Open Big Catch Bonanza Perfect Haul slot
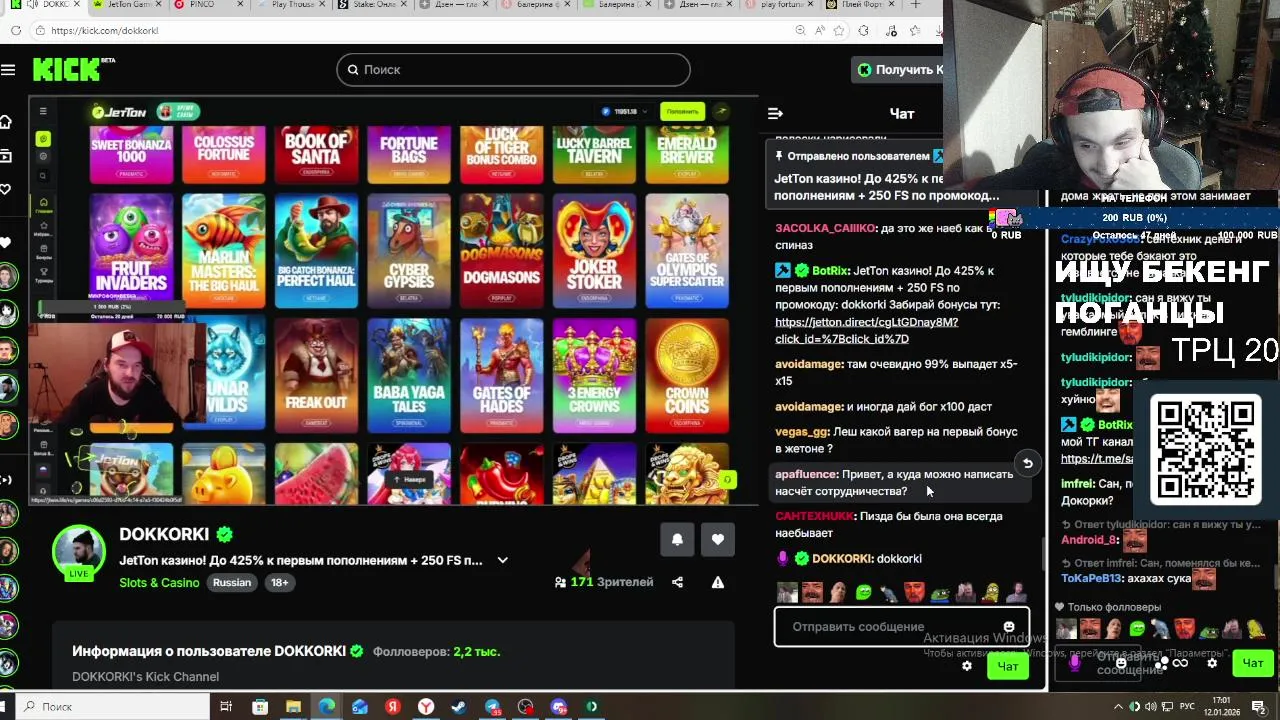The height and width of the screenshot is (720, 1280). pos(316,250)
